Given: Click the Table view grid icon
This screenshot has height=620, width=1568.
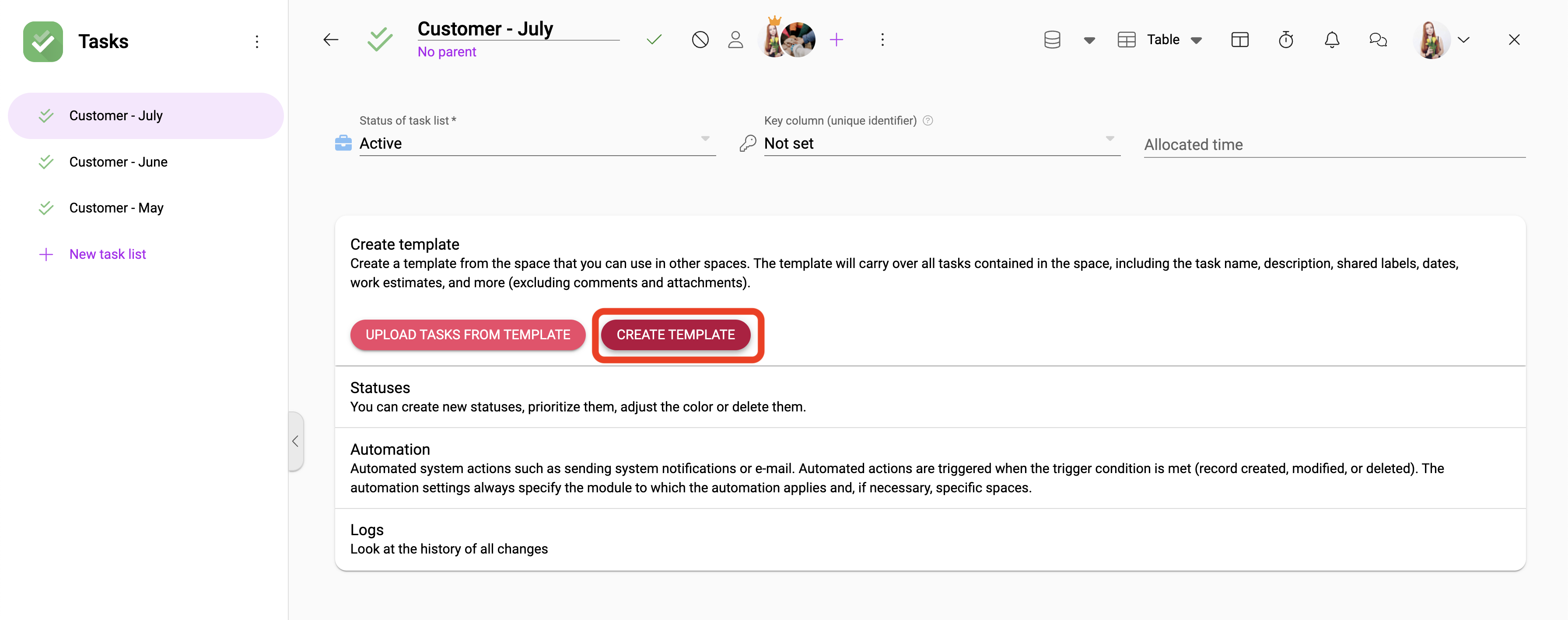Looking at the screenshot, I should [1126, 40].
